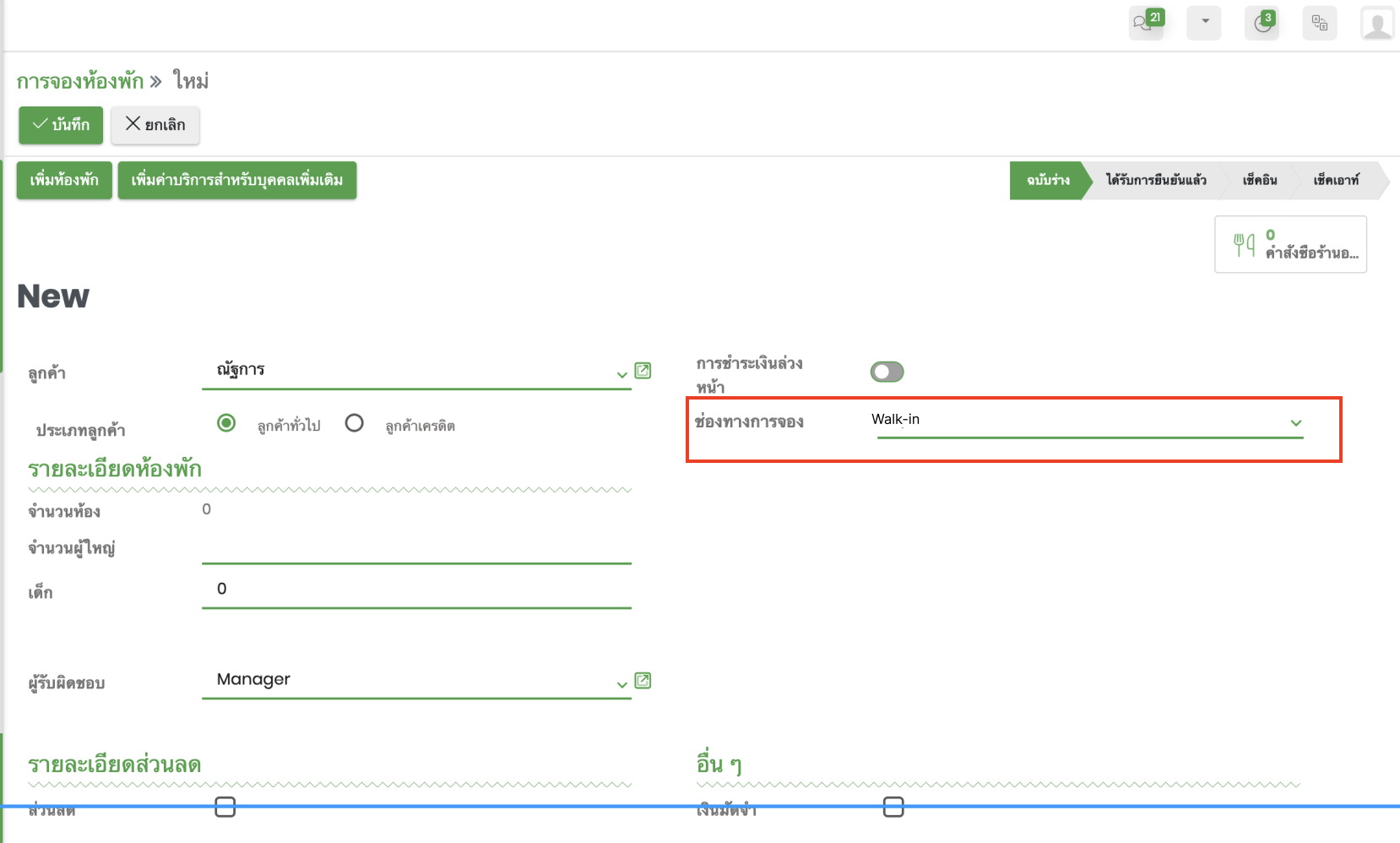Click the children count input field

point(416,589)
